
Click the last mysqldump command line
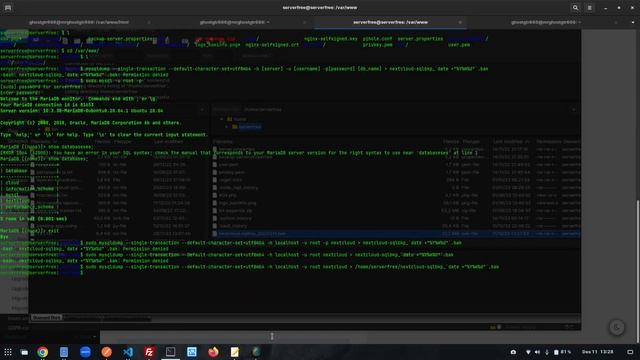coord(249,267)
